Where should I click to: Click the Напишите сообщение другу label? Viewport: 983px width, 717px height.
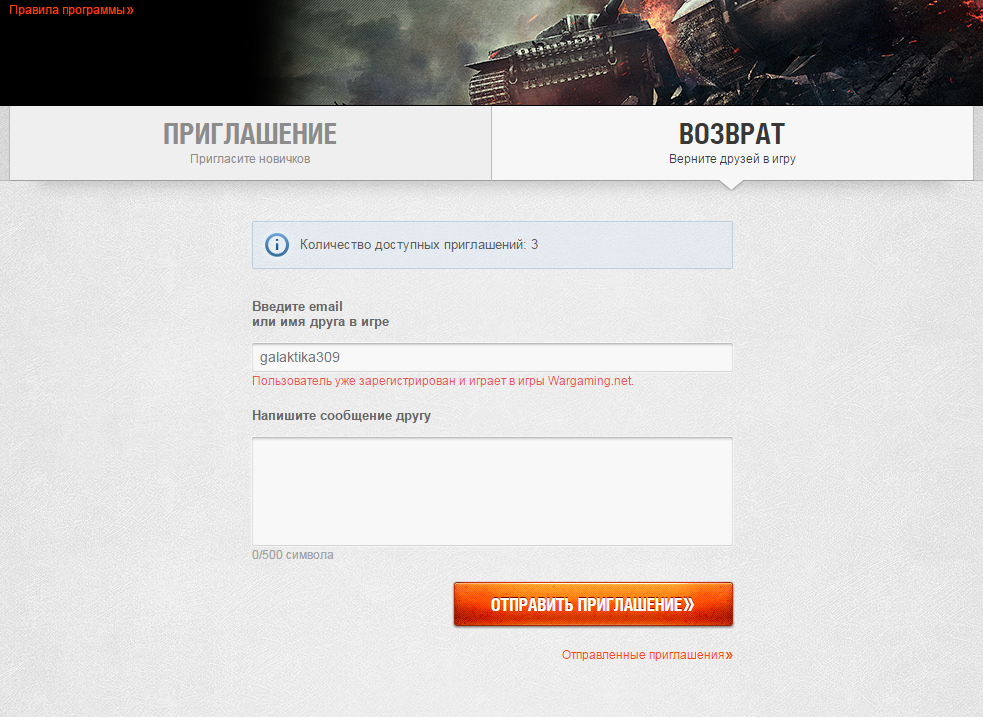341,416
